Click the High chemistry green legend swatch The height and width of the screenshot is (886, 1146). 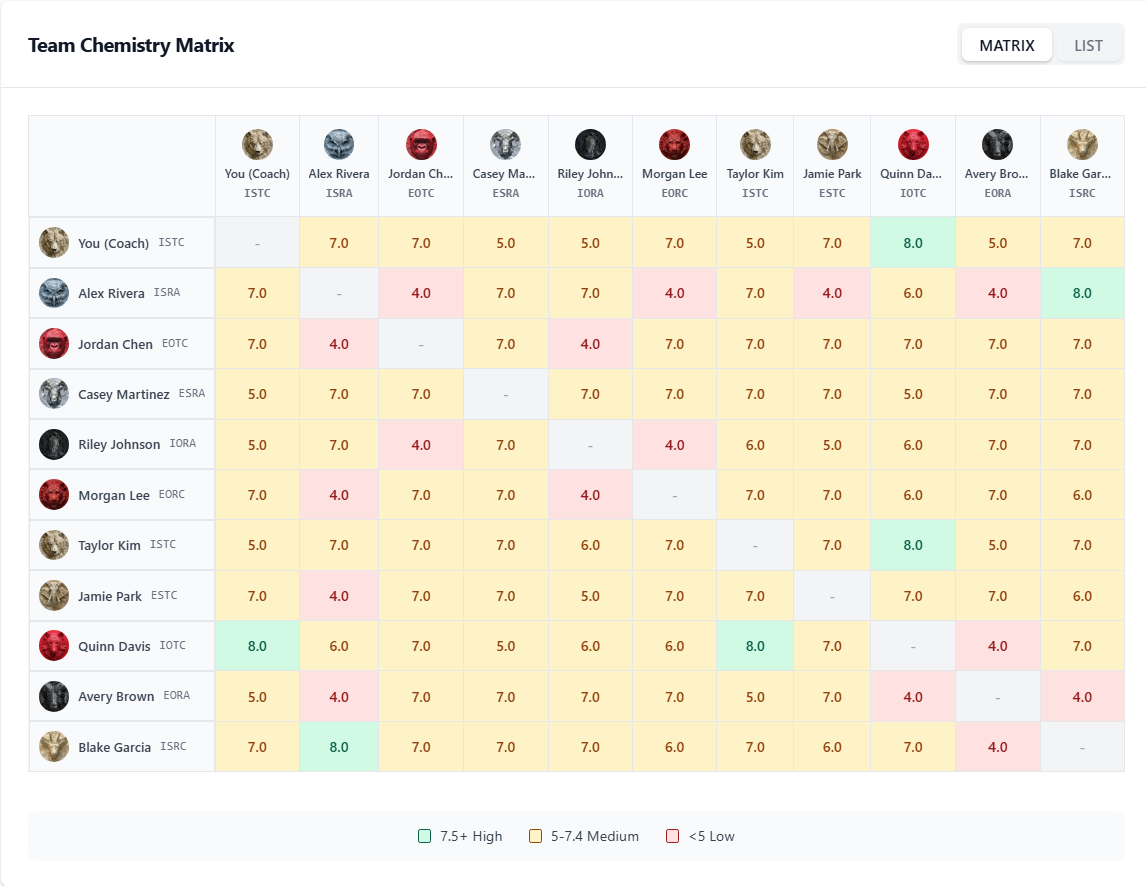pyautogui.click(x=424, y=836)
